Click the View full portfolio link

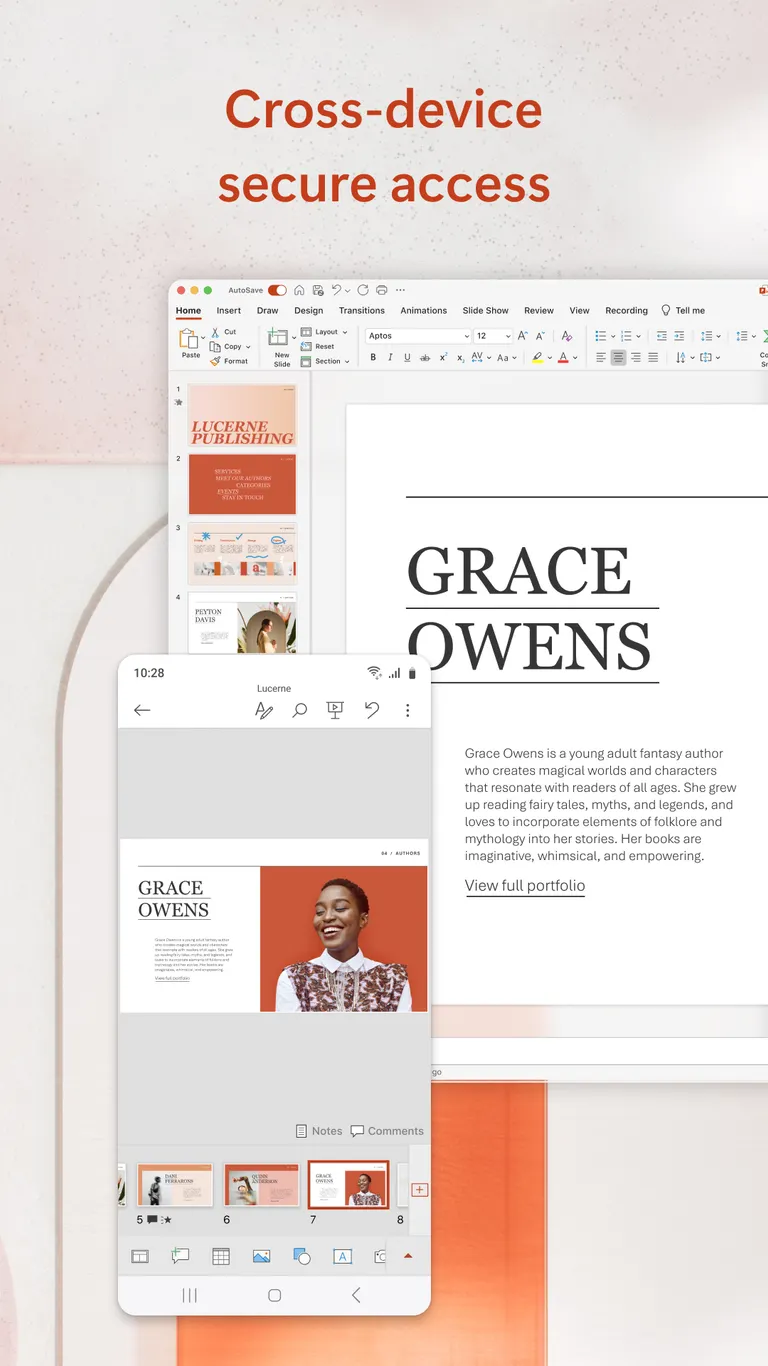click(525, 885)
